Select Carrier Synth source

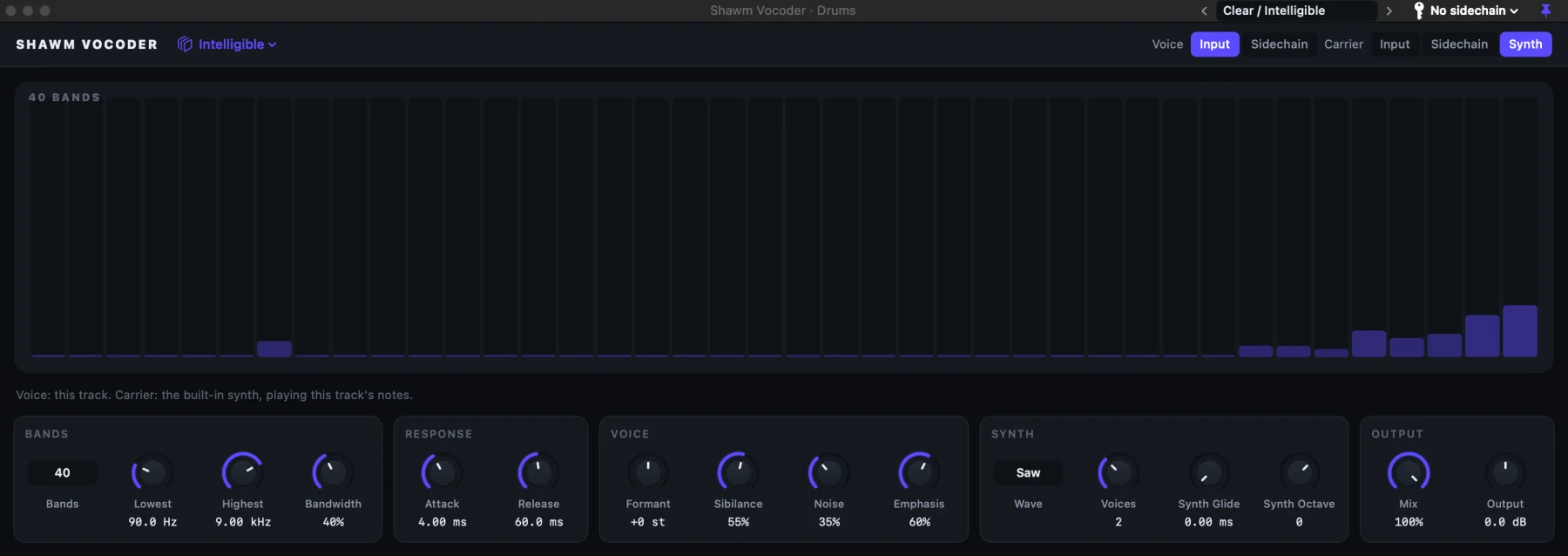tap(1525, 44)
